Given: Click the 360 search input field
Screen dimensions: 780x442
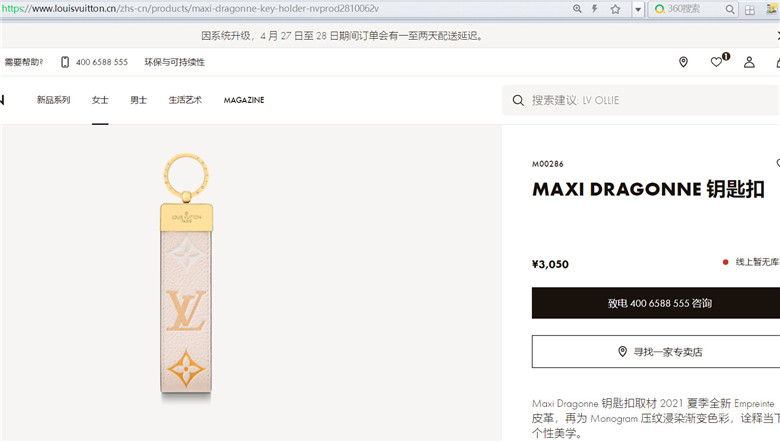Looking at the screenshot, I should click(x=686, y=9).
